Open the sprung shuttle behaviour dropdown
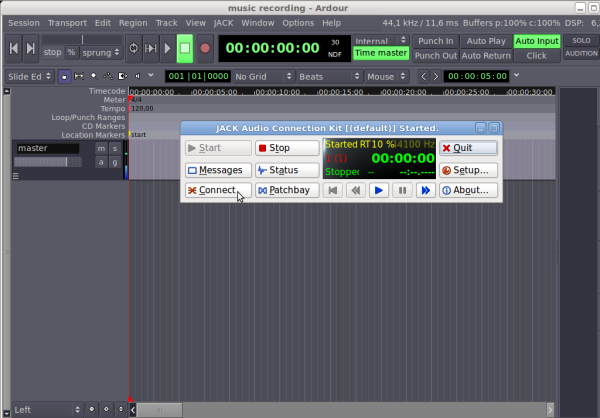The width and height of the screenshot is (600, 418). 101,52
